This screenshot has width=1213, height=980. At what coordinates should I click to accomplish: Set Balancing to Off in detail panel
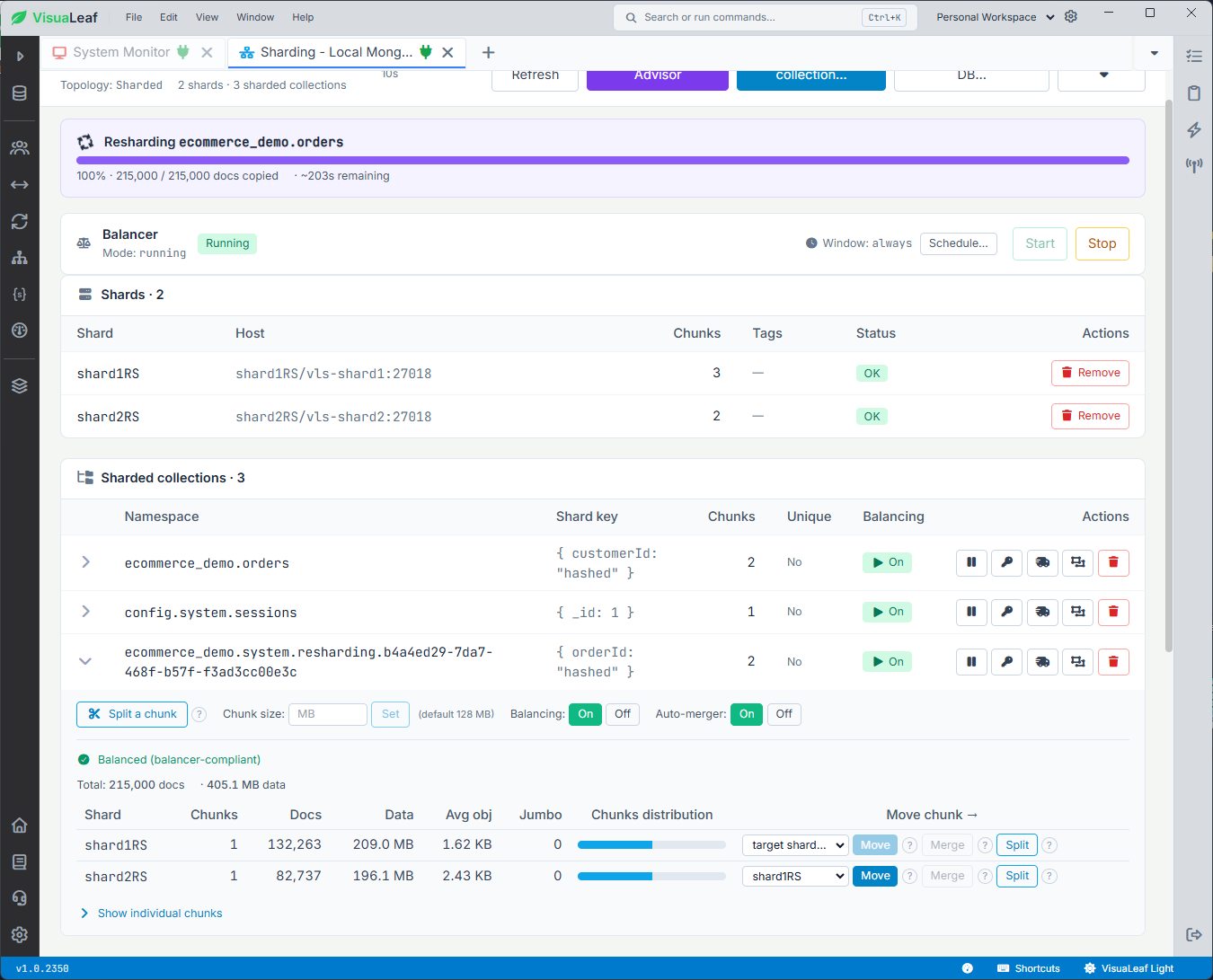pos(623,714)
